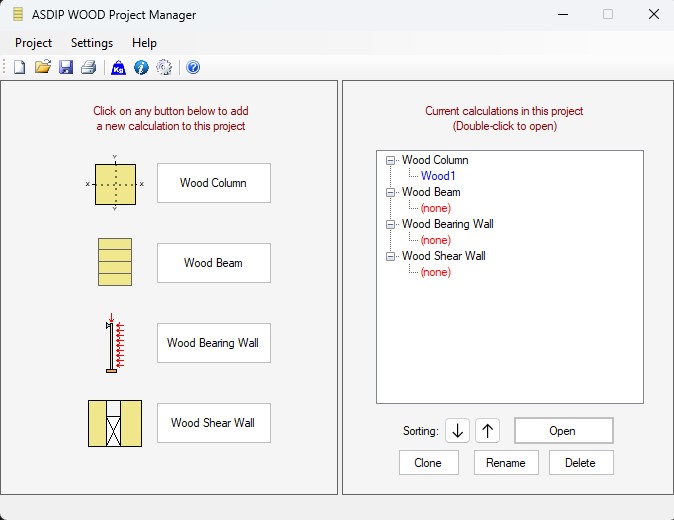Add a new Wood Column calculation
This screenshot has height=520, width=674.
214,183
